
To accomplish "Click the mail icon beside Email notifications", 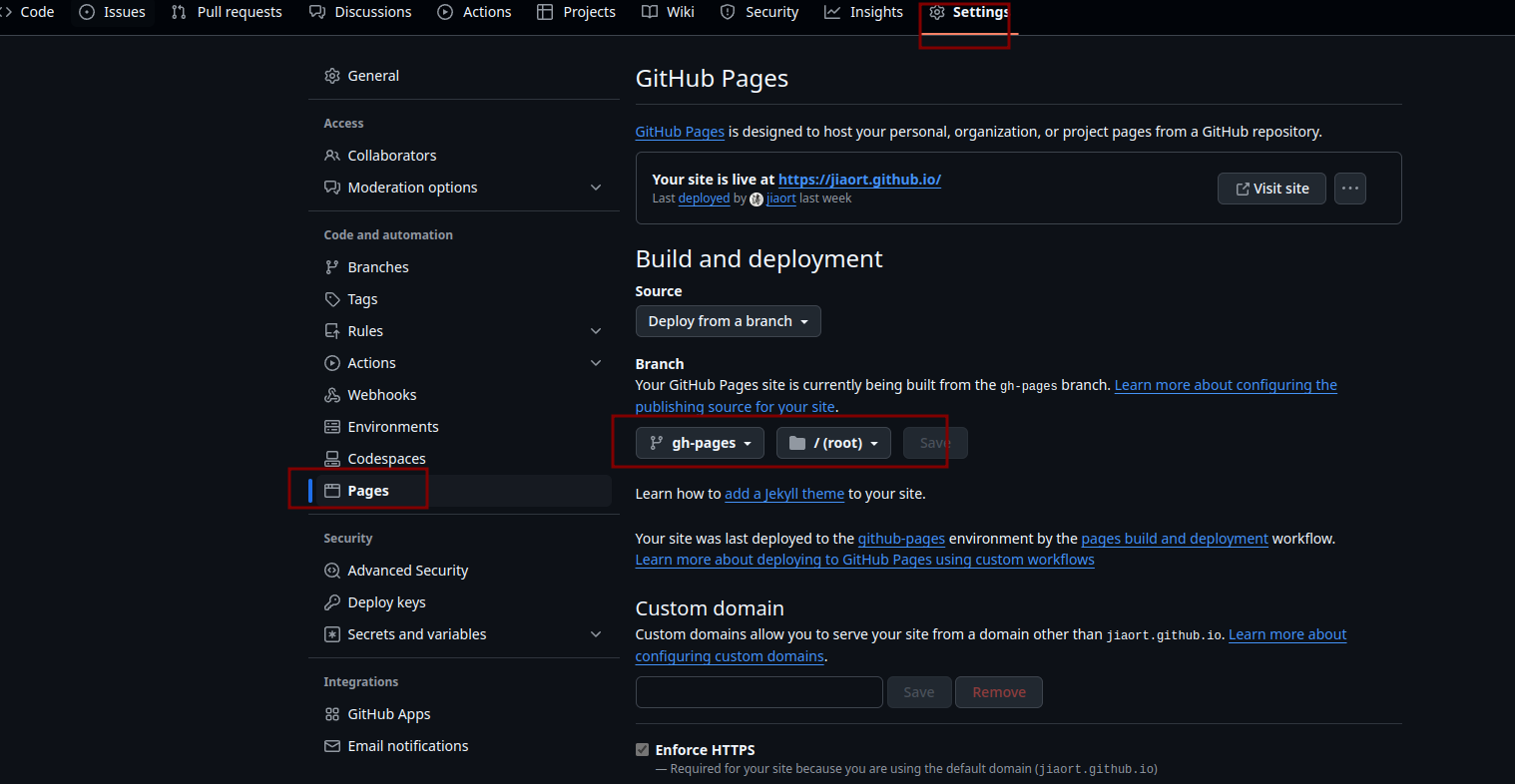I will click(x=332, y=746).
